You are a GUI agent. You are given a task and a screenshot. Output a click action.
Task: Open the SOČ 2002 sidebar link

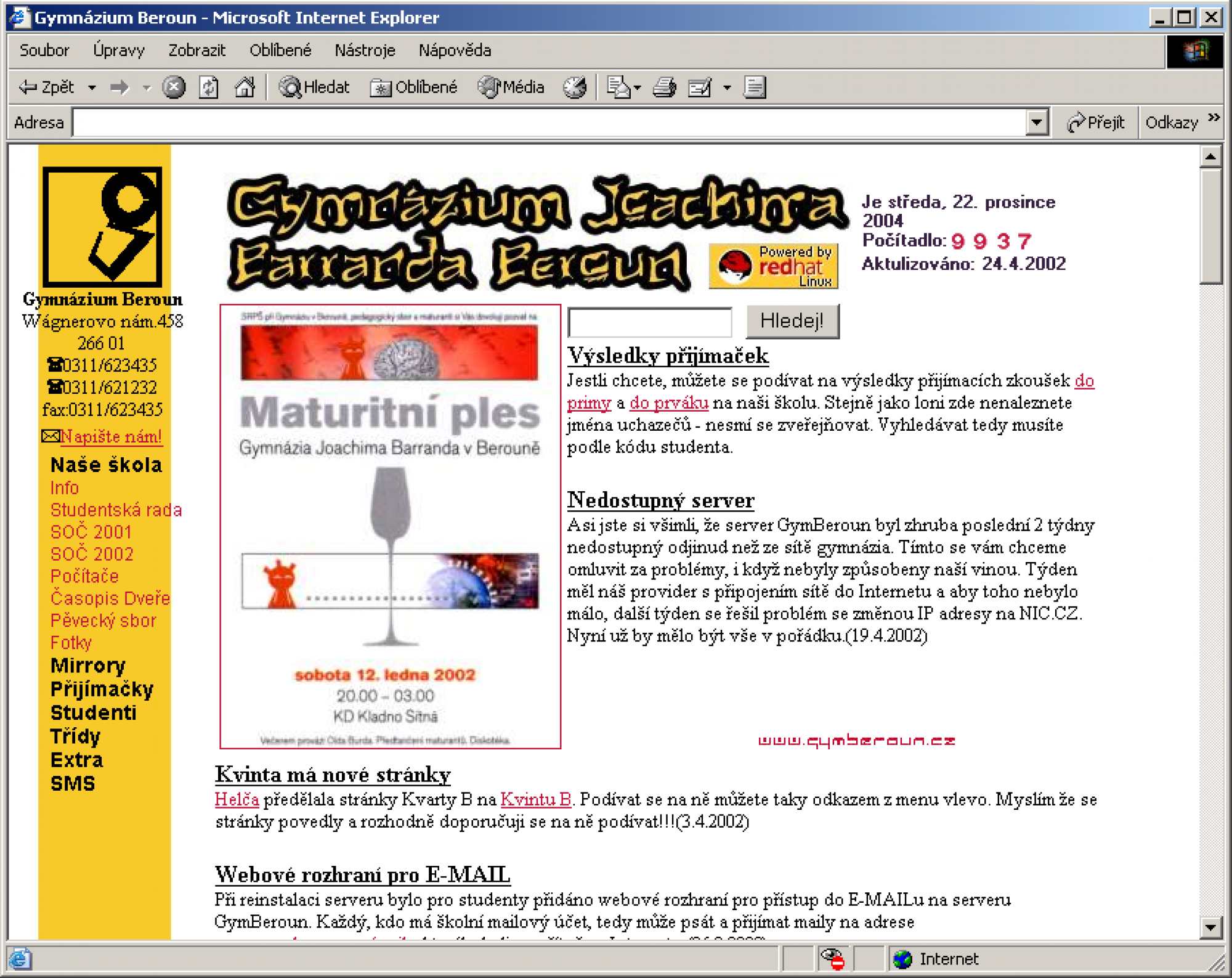92,553
